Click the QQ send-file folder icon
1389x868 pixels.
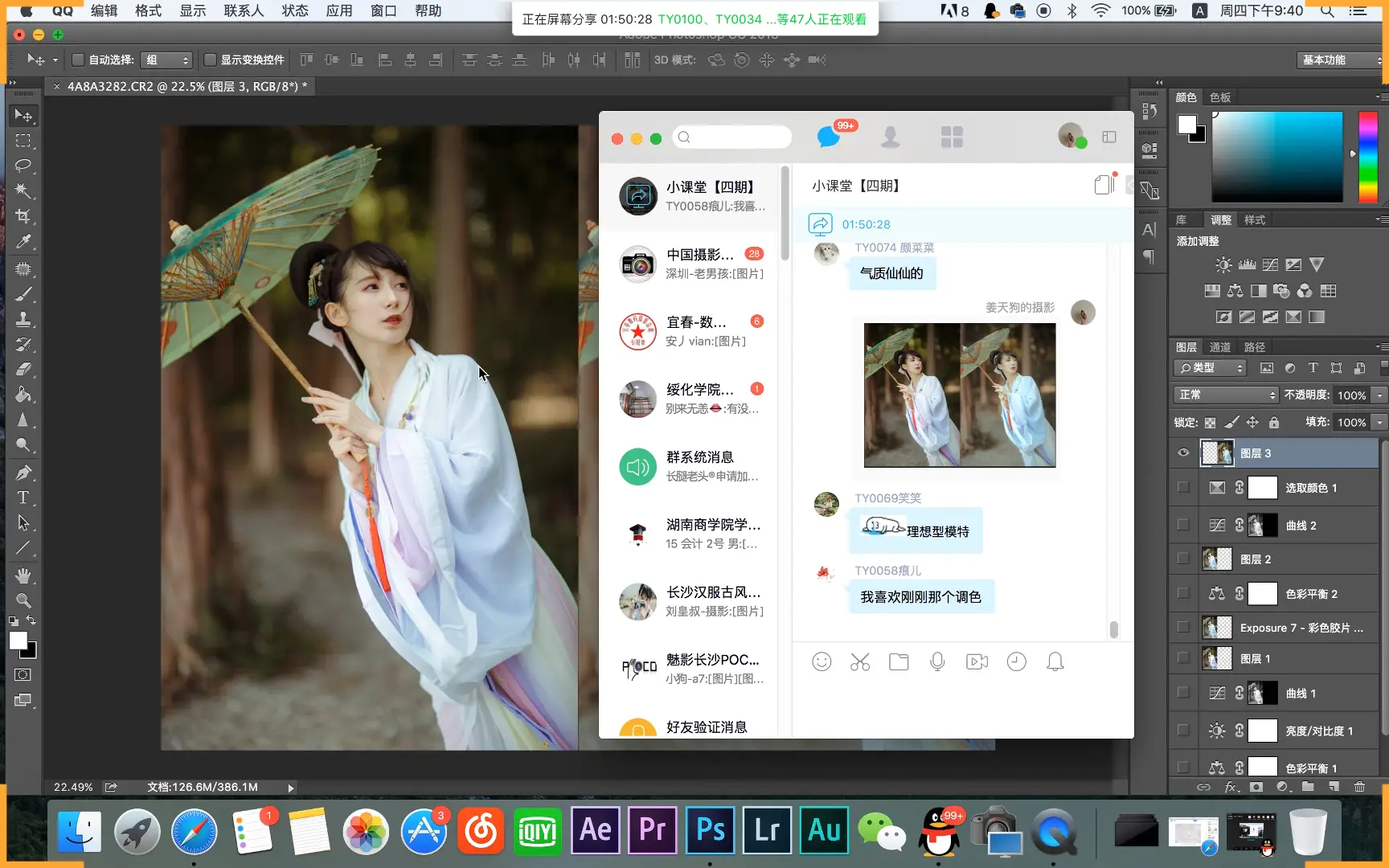(899, 661)
